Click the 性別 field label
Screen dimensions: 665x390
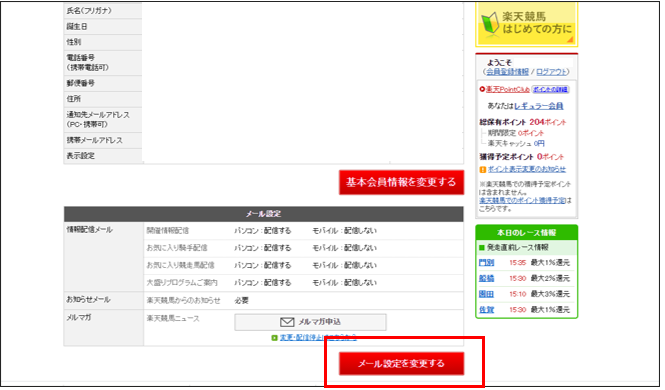coord(73,42)
